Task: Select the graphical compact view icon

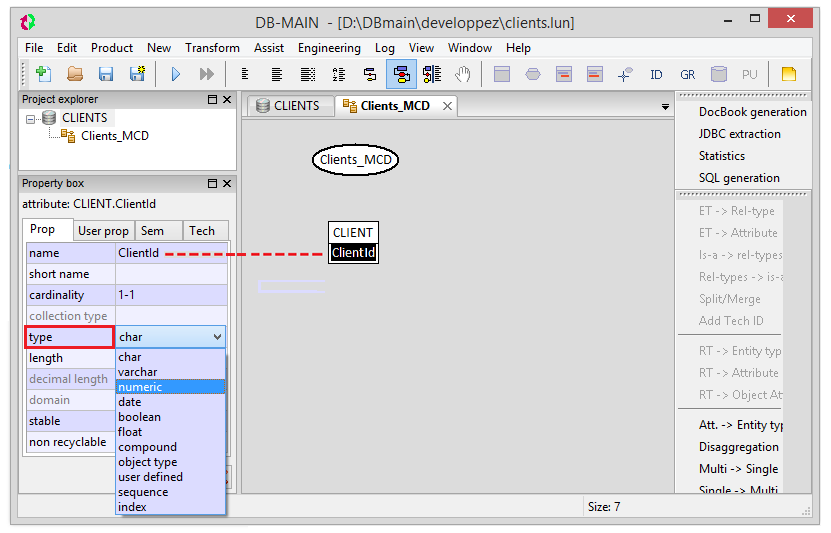Action: click(x=370, y=74)
